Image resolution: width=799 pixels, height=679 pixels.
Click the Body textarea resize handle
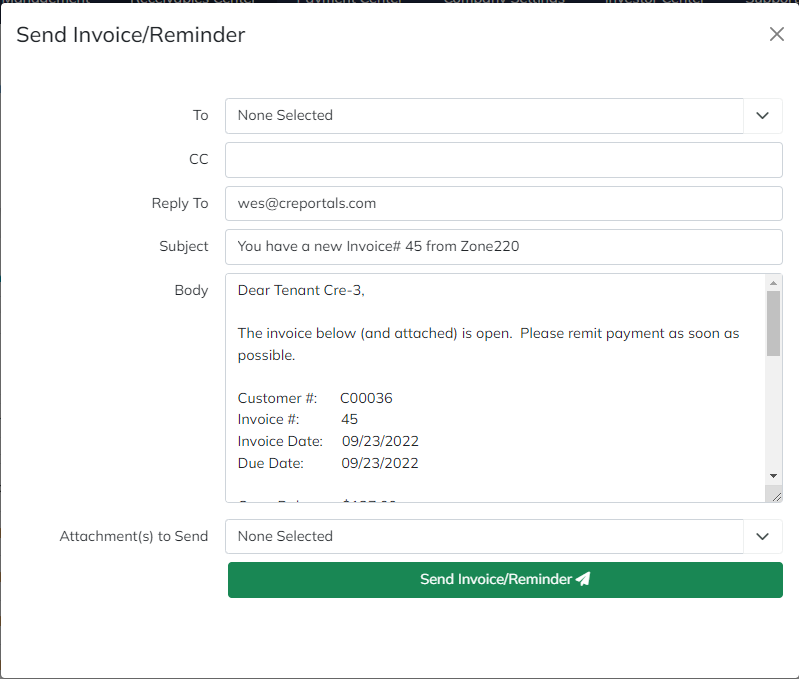point(774,494)
